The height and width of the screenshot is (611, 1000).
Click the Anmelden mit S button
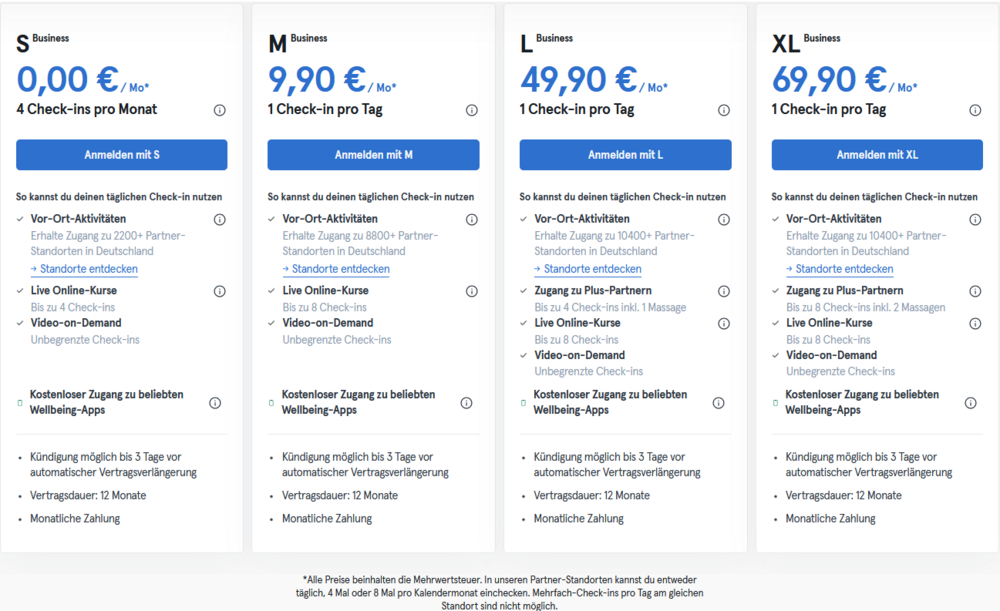[122, 155]
